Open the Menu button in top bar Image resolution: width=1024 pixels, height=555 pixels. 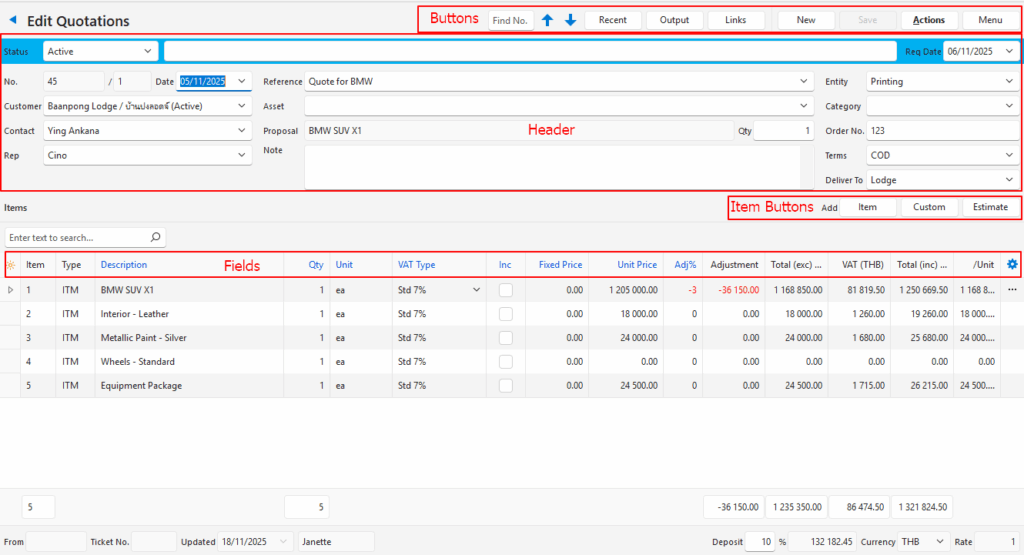click(x=990, y=20)
